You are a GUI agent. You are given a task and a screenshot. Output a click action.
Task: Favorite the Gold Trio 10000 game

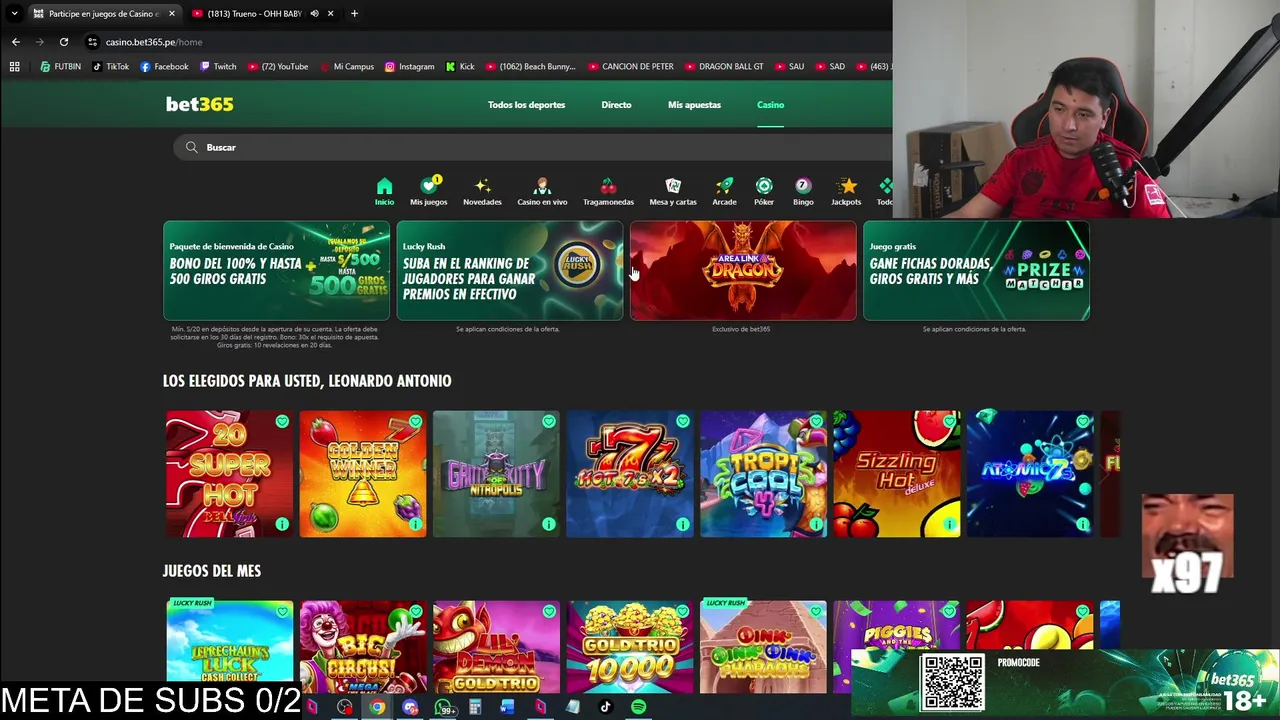coord(682,612)
